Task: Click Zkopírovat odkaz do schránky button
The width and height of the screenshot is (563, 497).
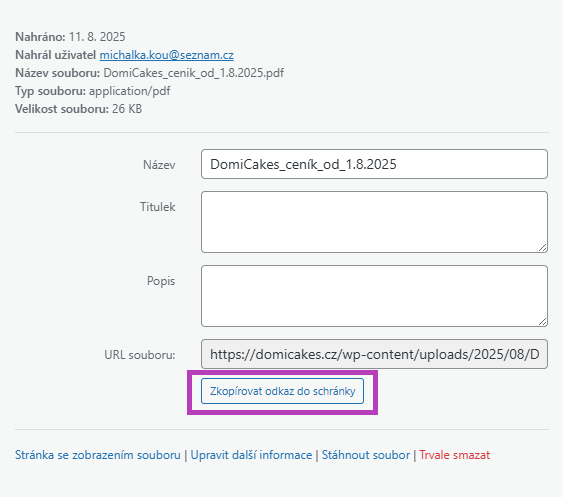Action: [282, 391]
